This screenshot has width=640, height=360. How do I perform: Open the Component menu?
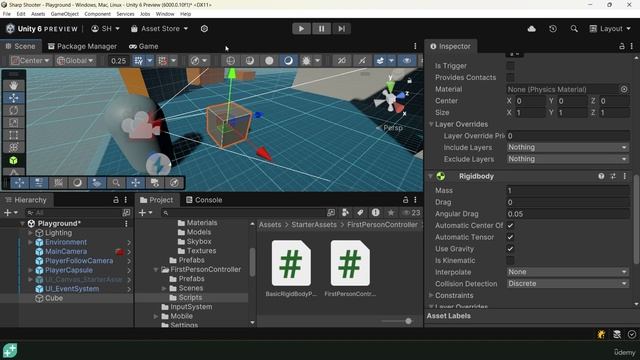(x=97, y=14)
